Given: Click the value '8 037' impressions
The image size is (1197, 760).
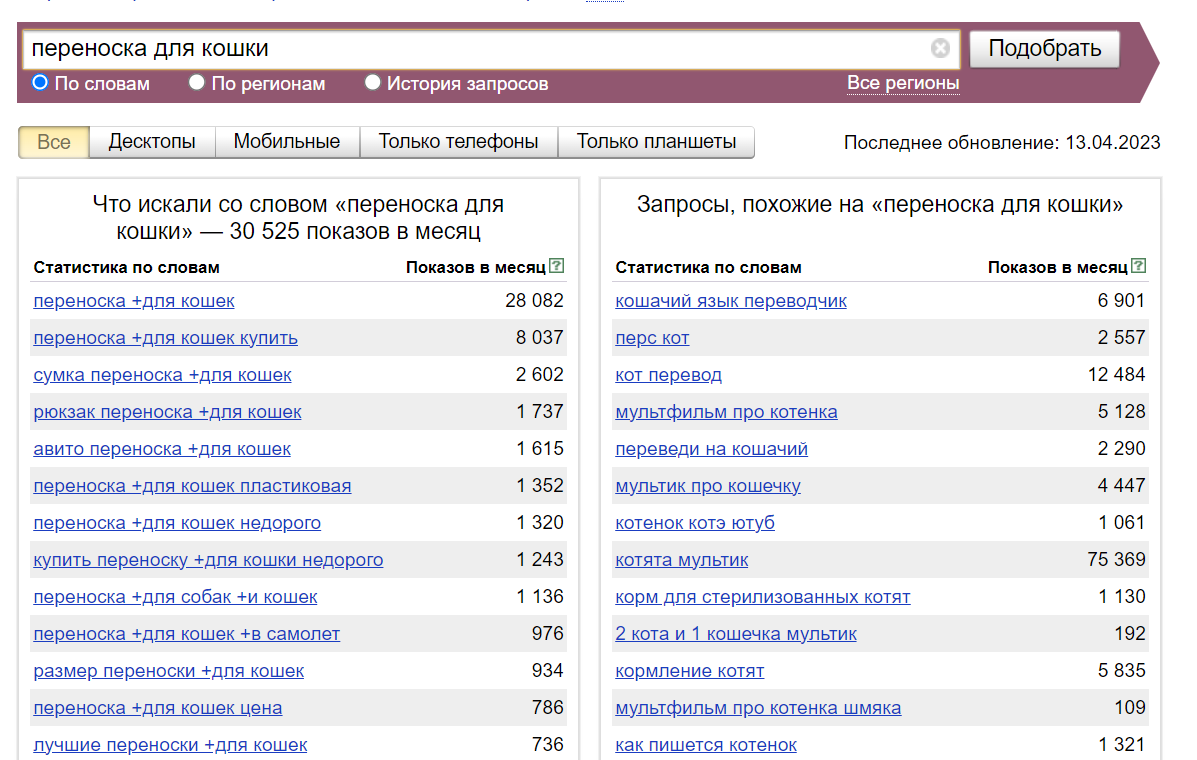Looking at the screenshot, I should coord(539,337).
